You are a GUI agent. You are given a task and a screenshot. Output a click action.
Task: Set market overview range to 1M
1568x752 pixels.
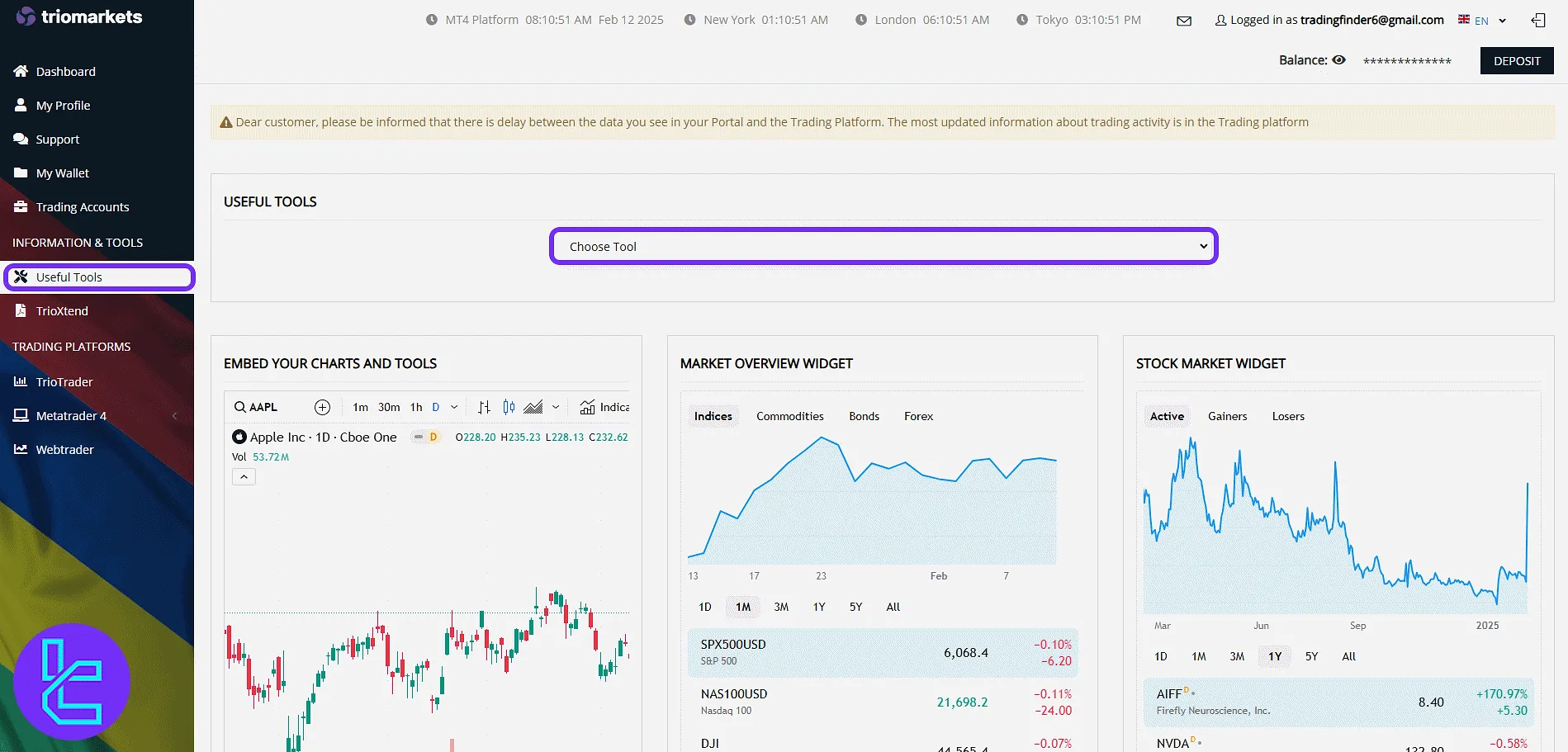(x=743, y=607)
